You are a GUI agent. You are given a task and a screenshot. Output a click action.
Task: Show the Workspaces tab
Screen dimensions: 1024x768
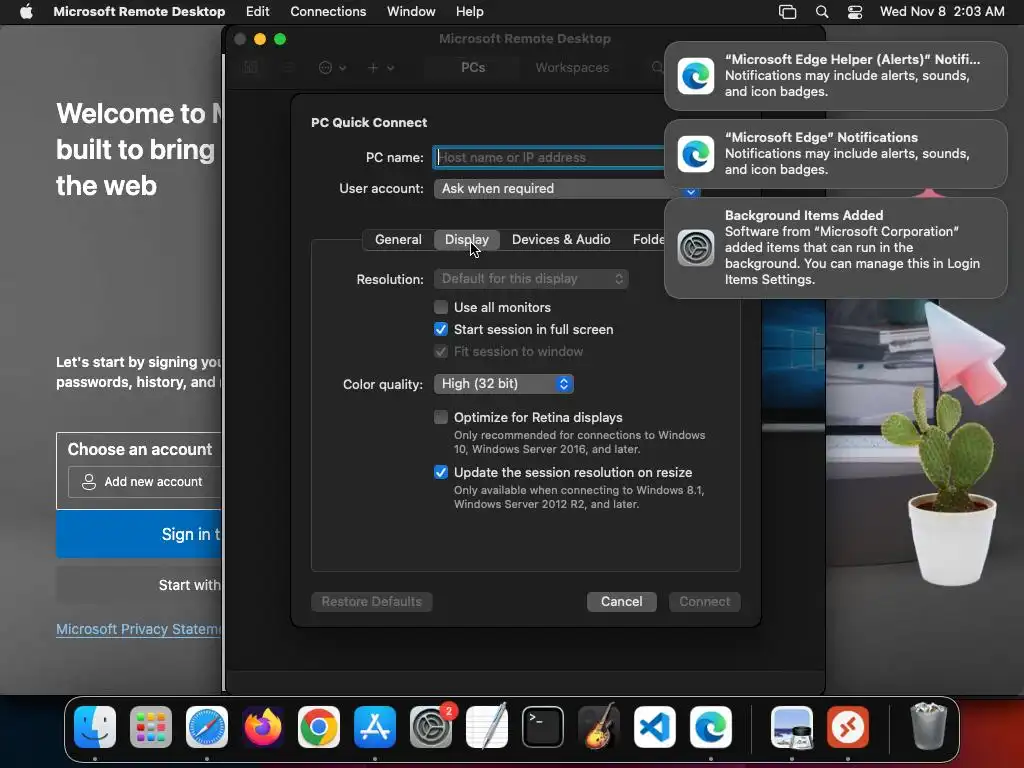(x=572, y=67)
